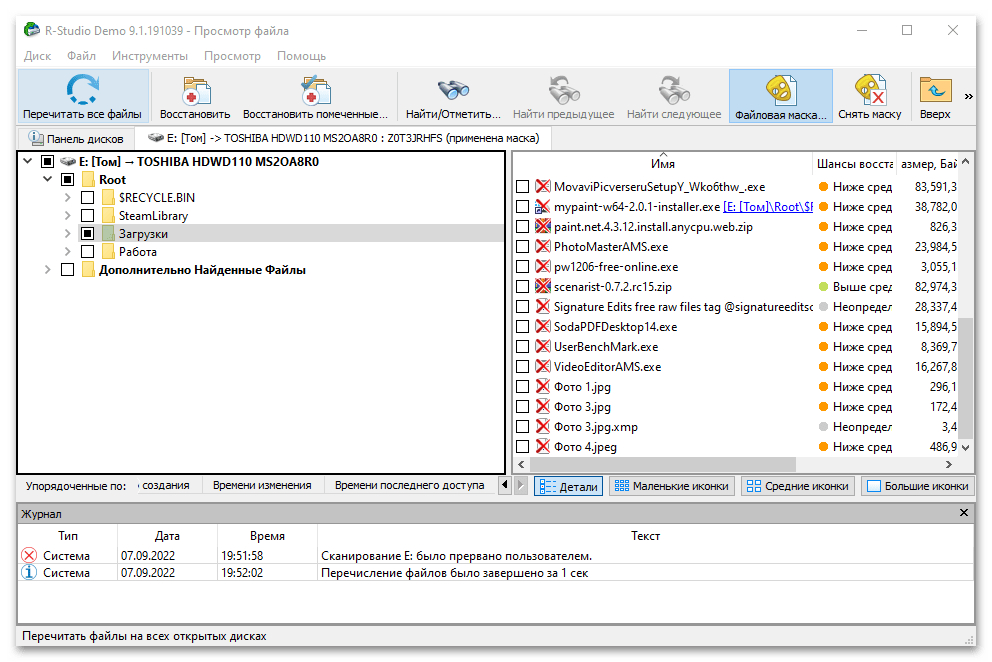The width and height of the screenshot is (992, 662).
Task: Click the Reread all files toolbar icon
Action: pyautogui.click(x=82, y=93)
